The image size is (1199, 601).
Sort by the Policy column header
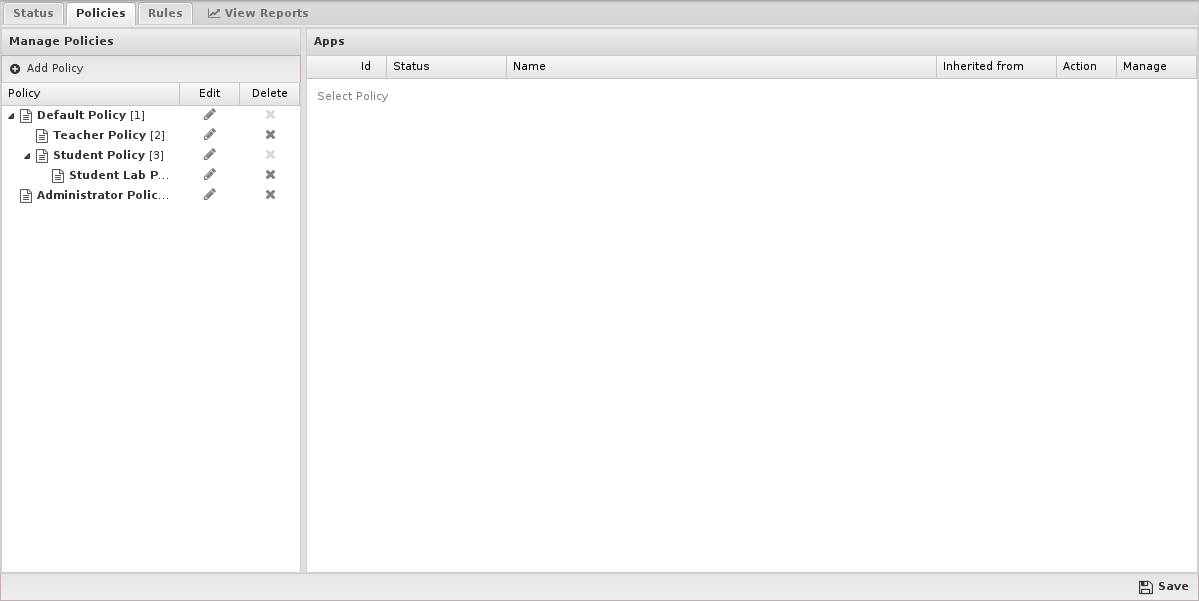pos(90,93)
